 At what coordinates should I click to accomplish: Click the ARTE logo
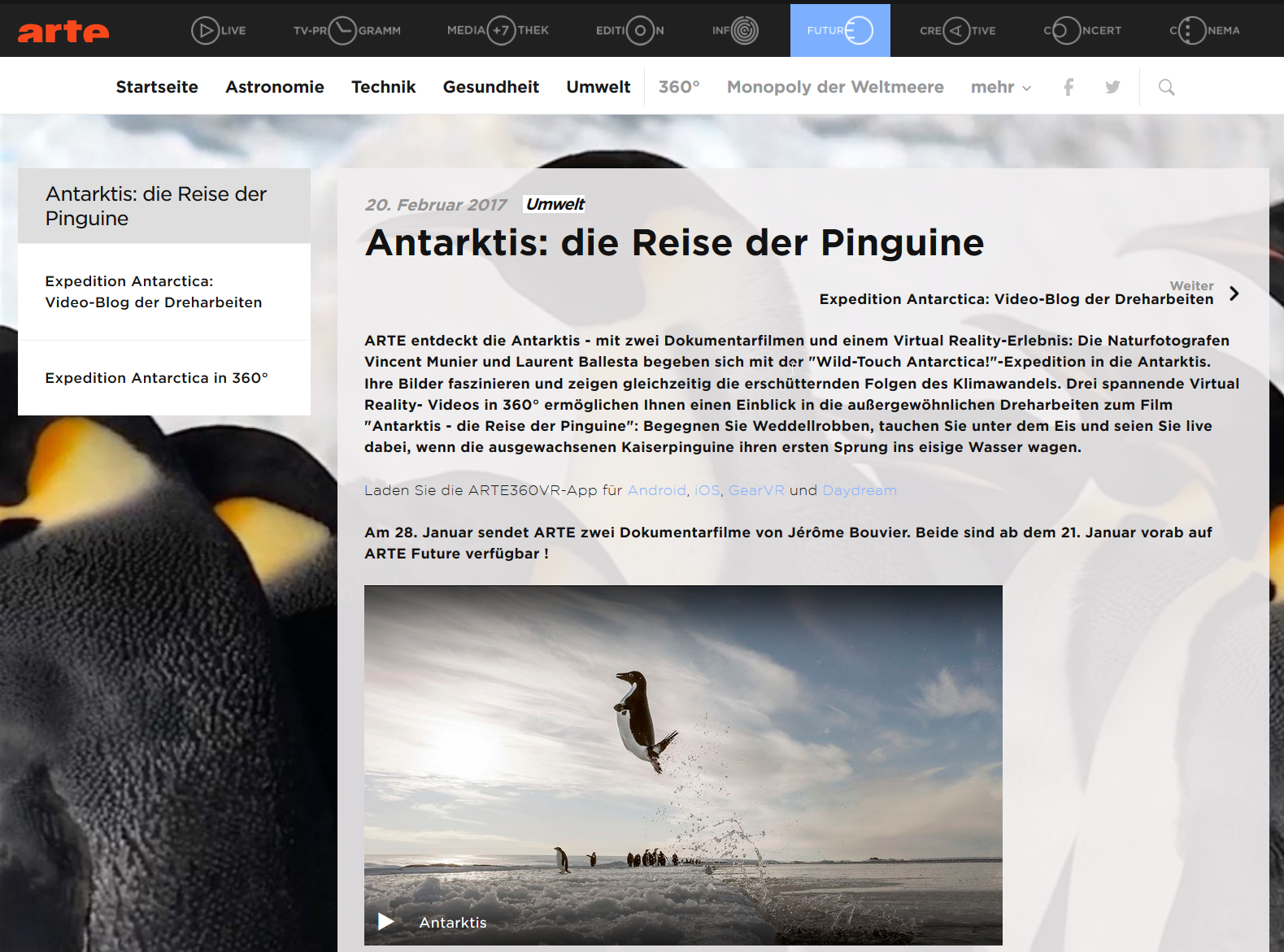coord(63,31)
